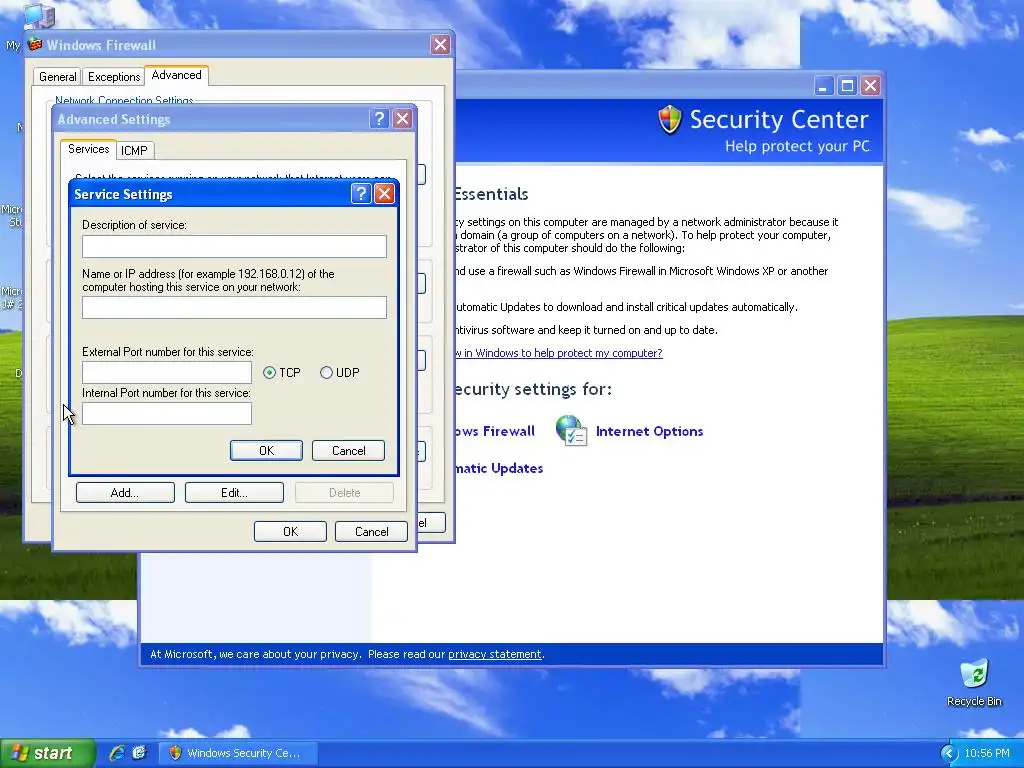Launch Internet Explorer from quick launch

pos(117,753)
